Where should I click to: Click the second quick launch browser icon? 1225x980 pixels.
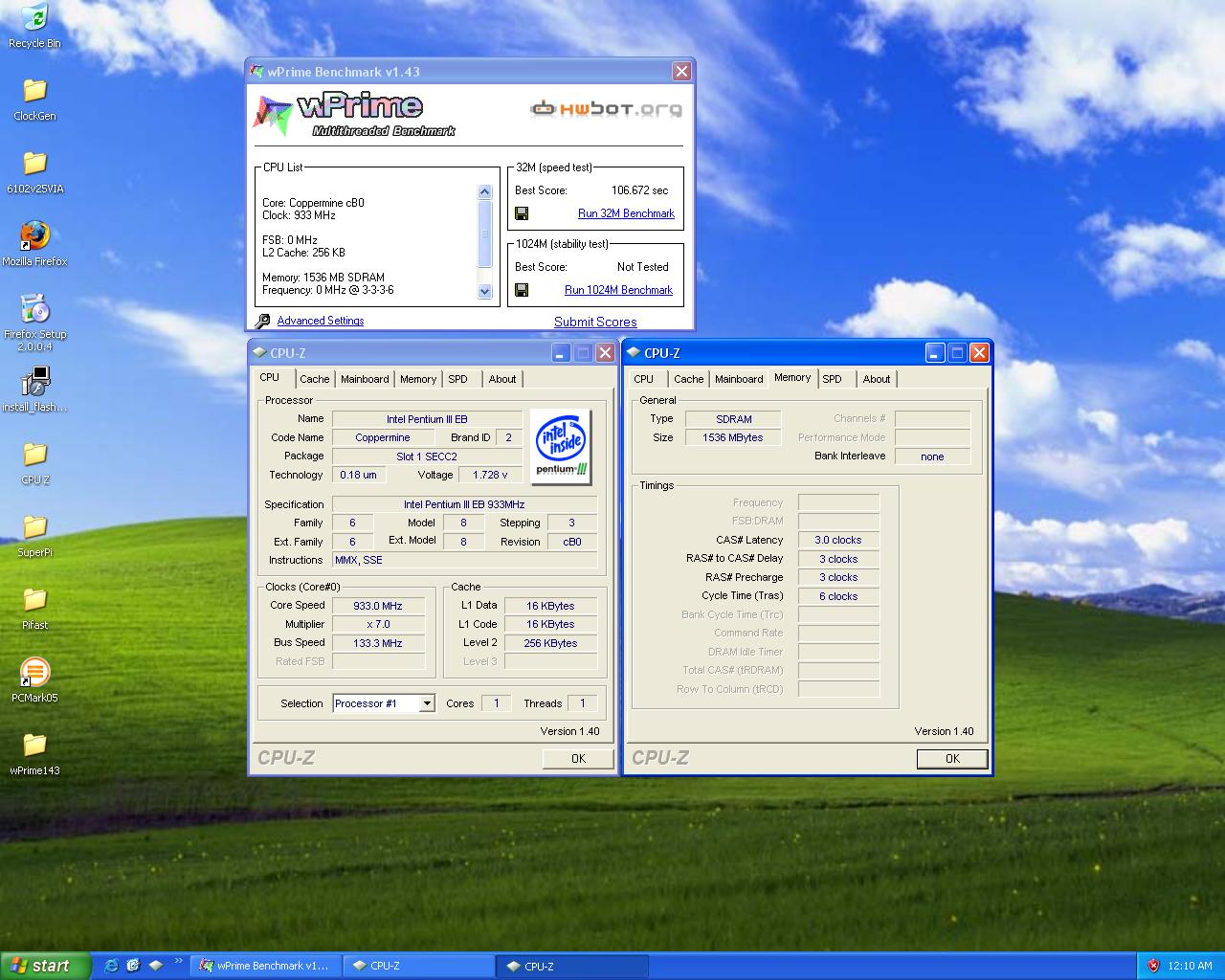pyautogui.click(x=133, y=966)
